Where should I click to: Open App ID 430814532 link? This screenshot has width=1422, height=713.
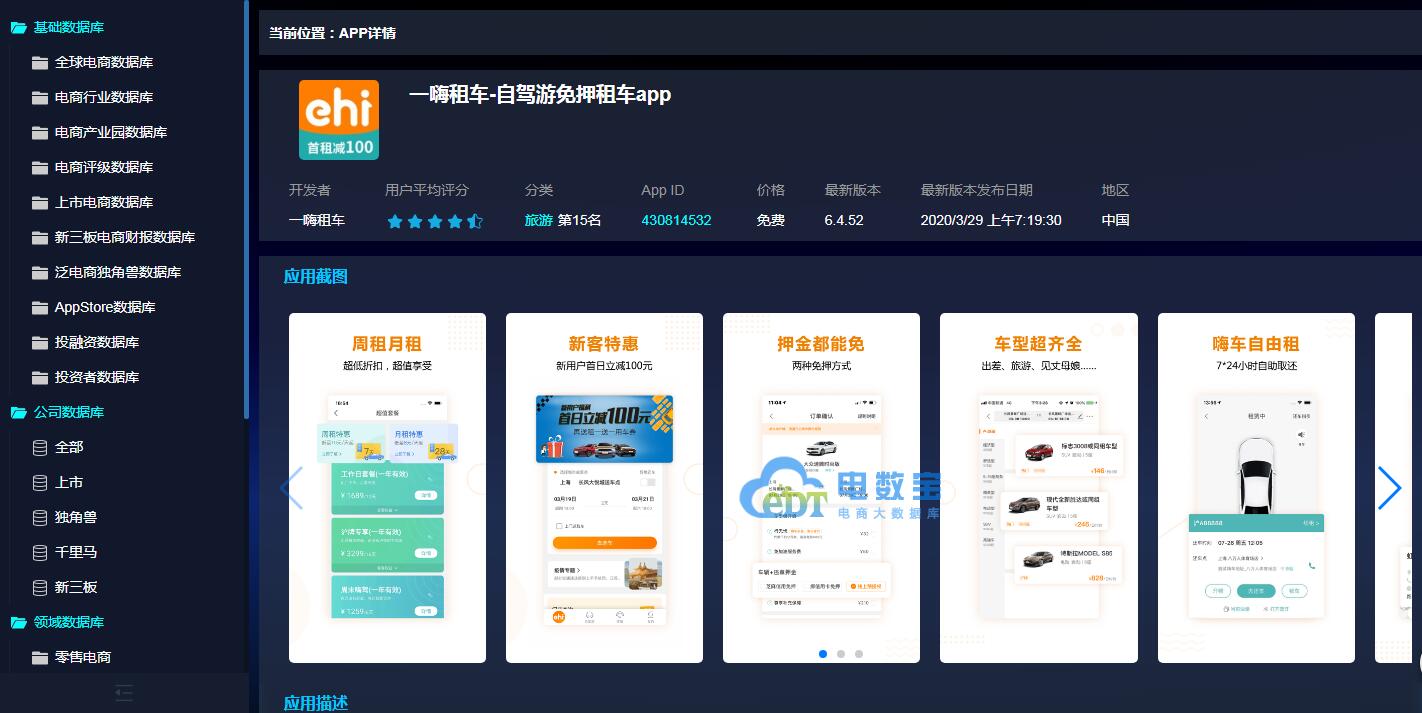pos(676,220)
